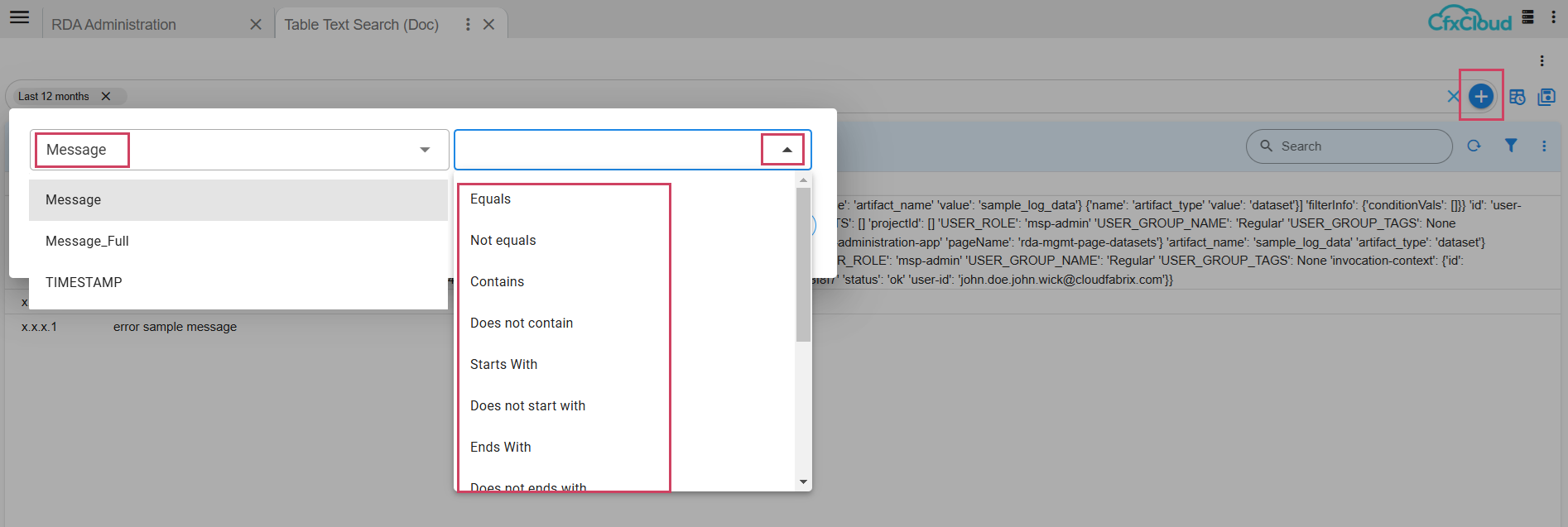
Task: Select the Contains operator option
Action: (x=497, y=281)
